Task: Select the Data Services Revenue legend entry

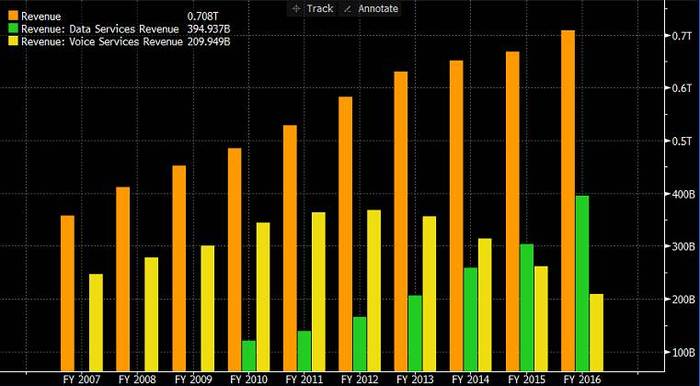Action: point(100,29)
